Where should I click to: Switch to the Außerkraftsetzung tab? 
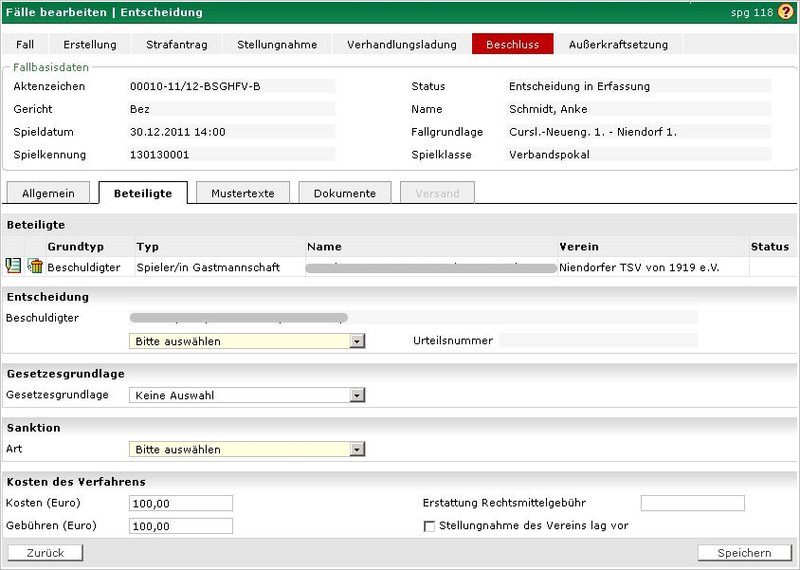[618, 44]
